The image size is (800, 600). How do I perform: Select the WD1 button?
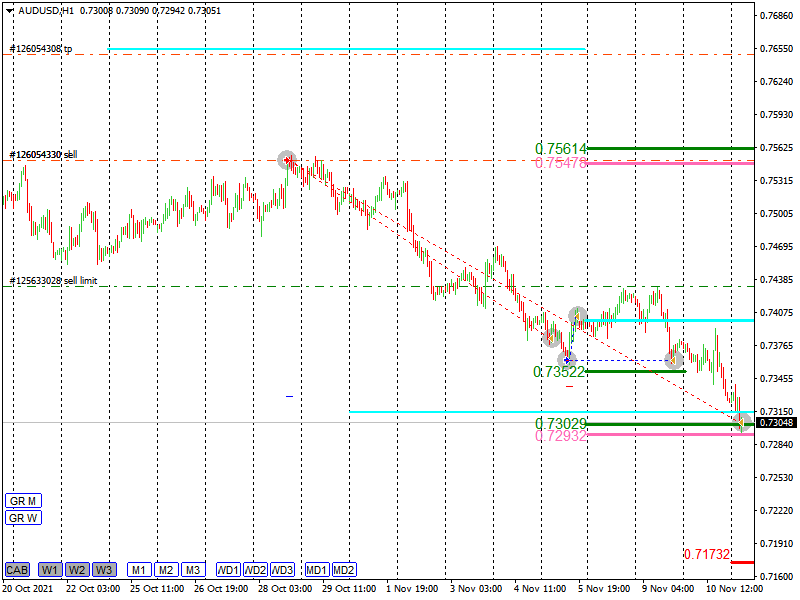tap(228, 570)
